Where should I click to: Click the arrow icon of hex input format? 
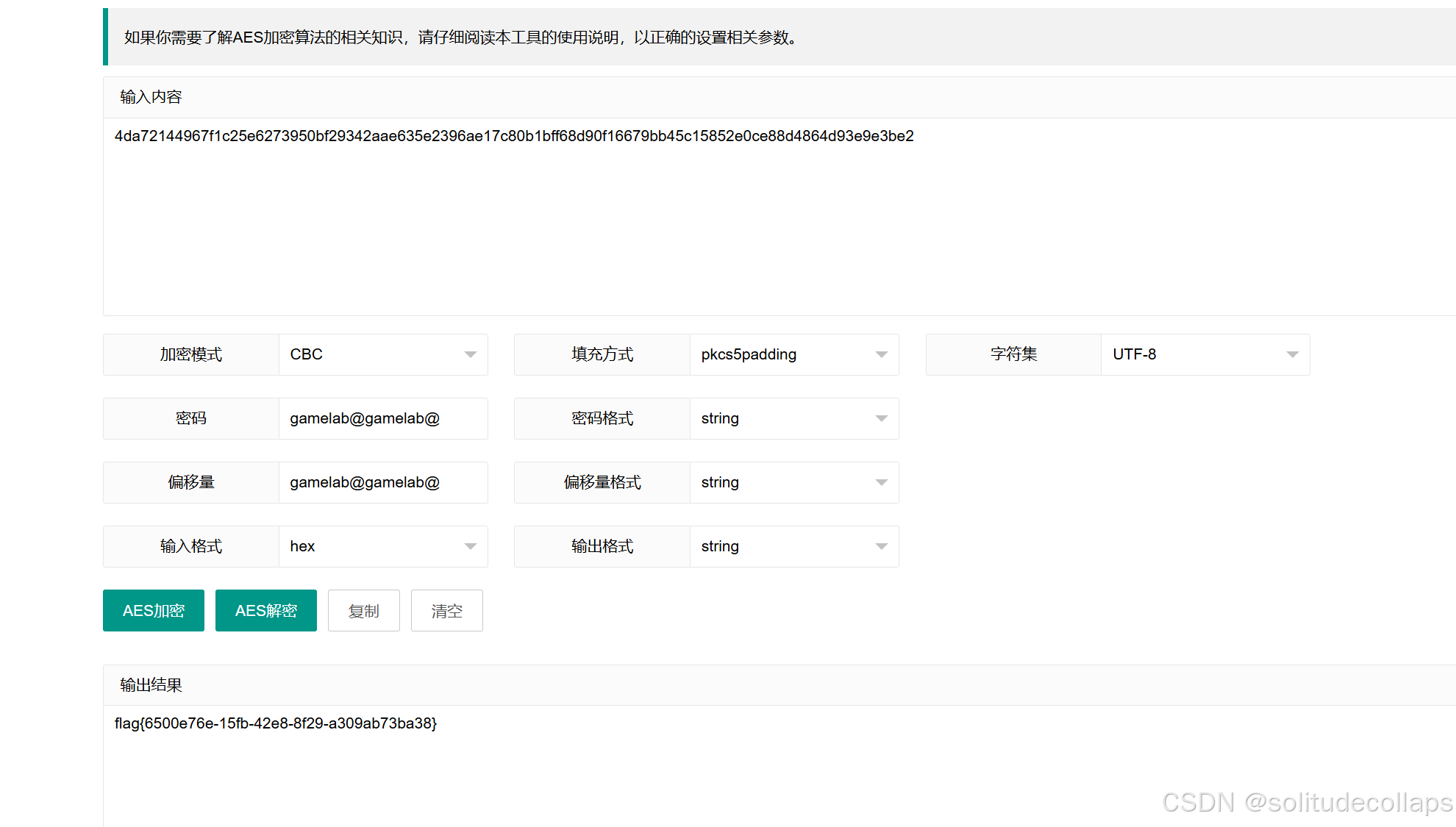click(471, 546)
